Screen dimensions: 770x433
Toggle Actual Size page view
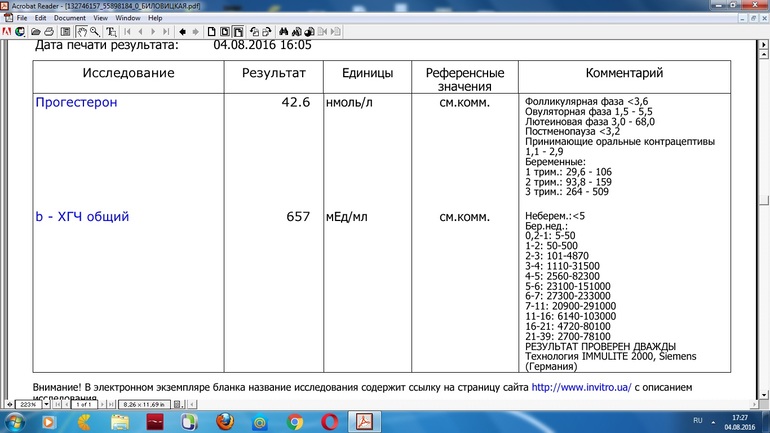[x=209, y=31]
